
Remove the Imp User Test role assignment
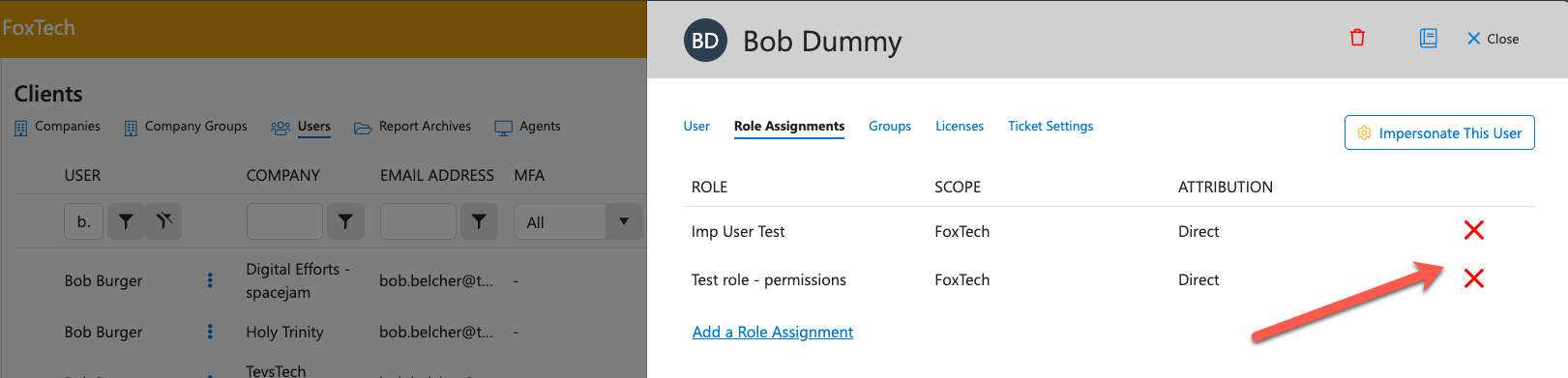coord(1474,230)
